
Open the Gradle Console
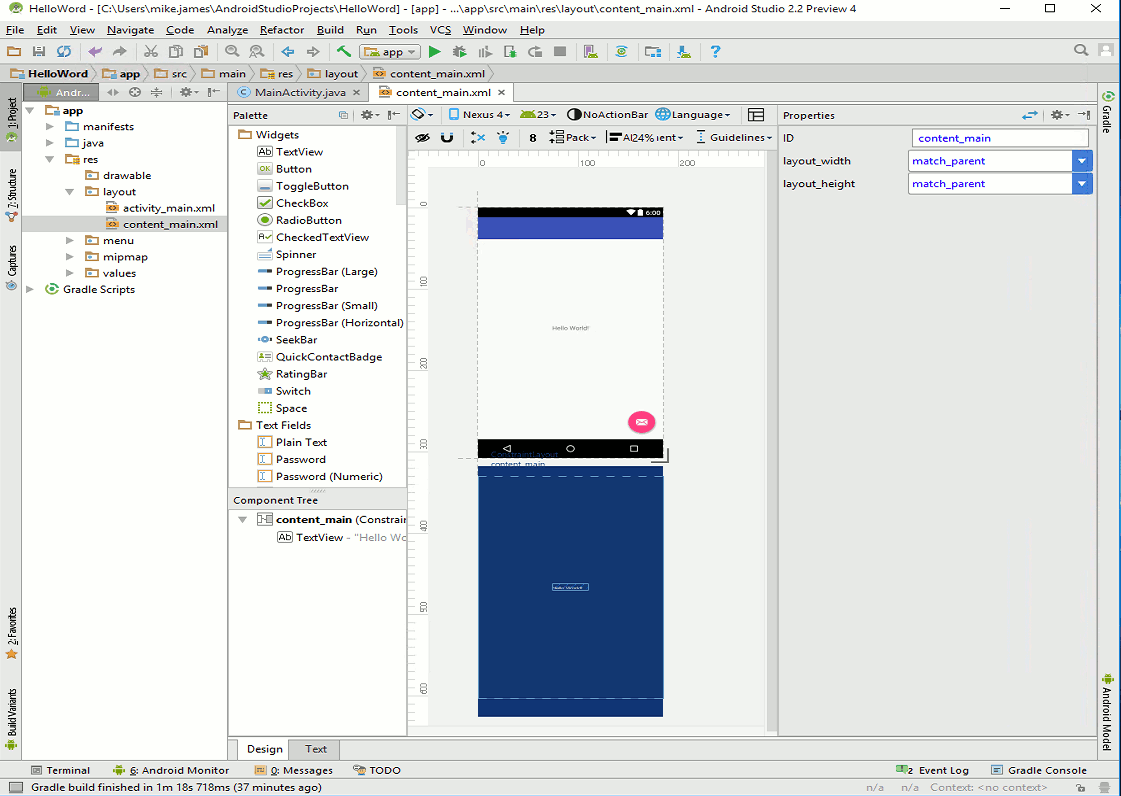[x=1039, y=770]
